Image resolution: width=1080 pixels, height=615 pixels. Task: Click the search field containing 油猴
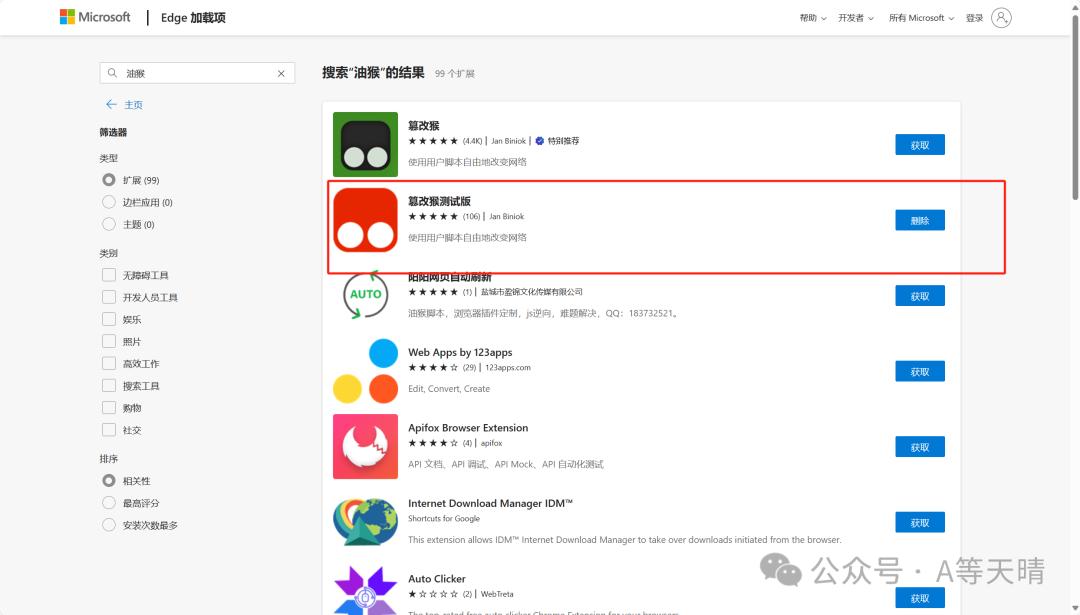coord(197,73)
